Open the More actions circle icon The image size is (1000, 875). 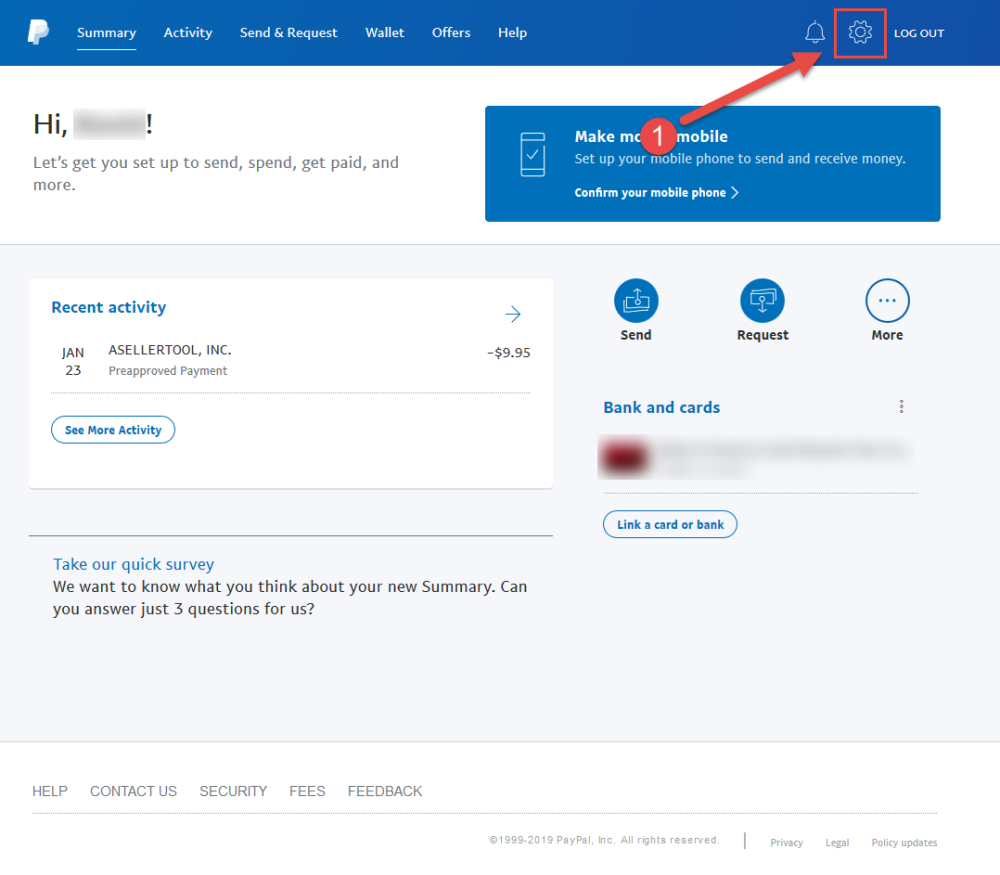coord(887,300)
